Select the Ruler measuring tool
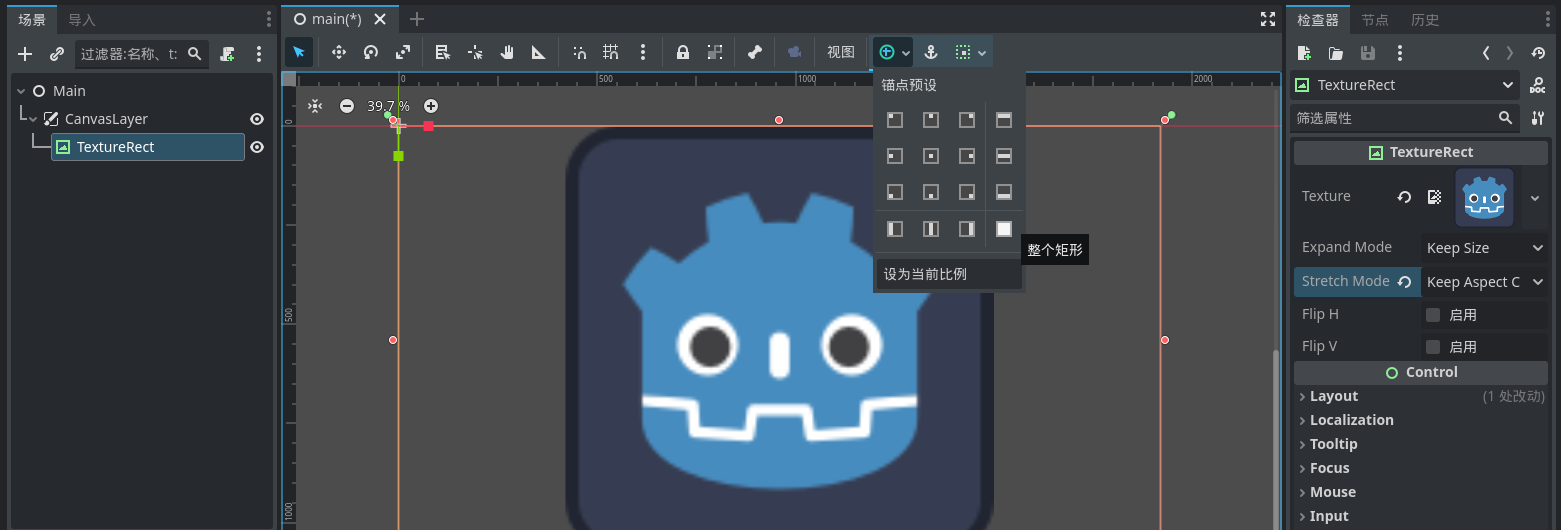The image size is (1561, 530). [539, 52]
